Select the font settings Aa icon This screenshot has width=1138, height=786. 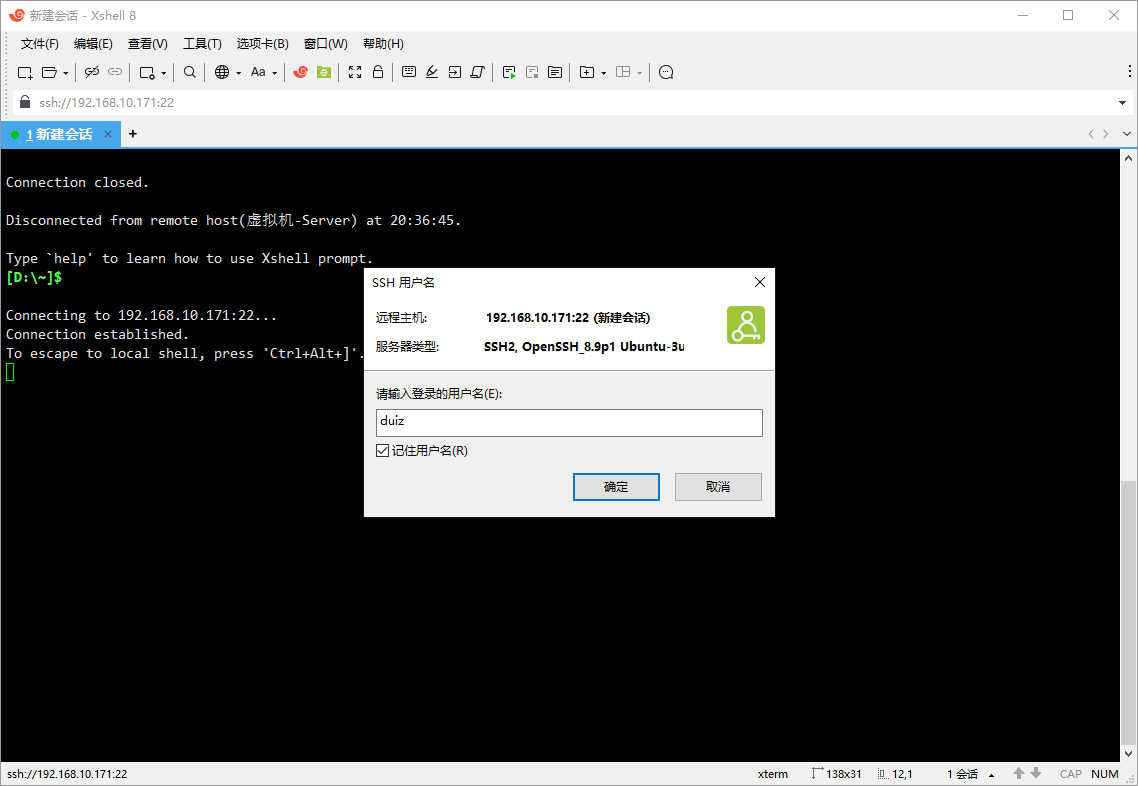[x=259, y=72]
